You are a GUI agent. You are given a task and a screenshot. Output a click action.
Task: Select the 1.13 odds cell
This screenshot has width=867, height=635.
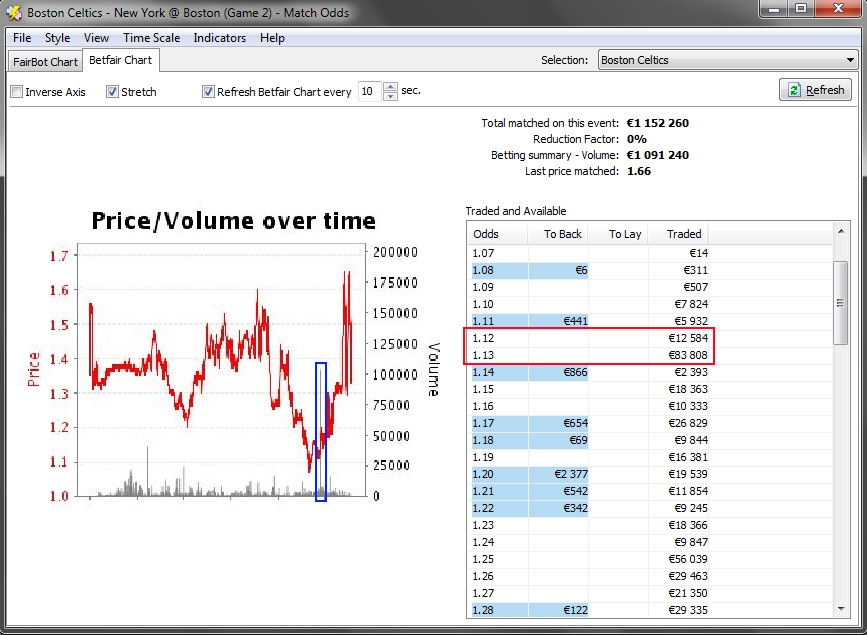[498, 355]
